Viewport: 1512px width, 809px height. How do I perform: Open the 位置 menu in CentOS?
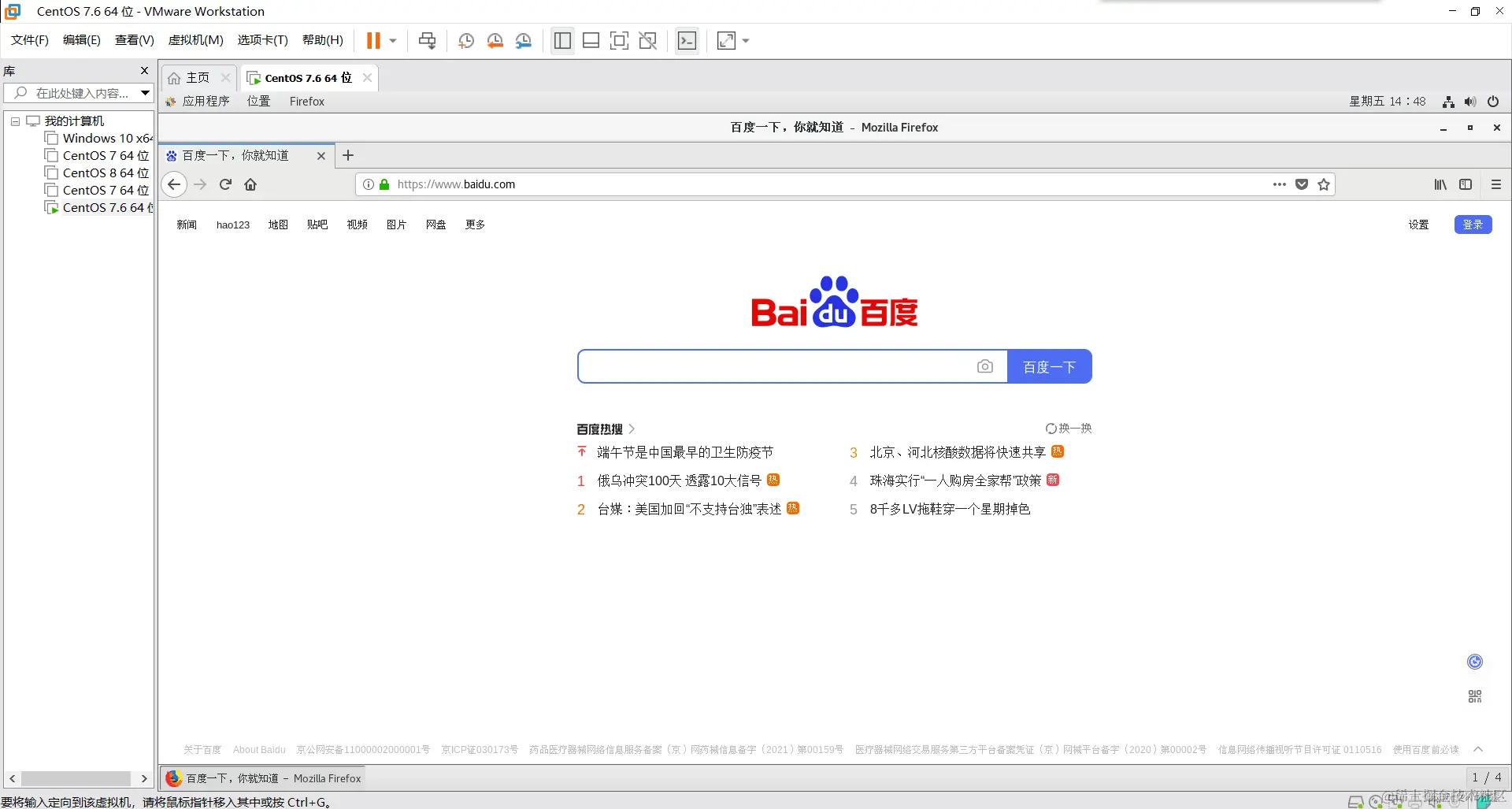click(259, 102)
